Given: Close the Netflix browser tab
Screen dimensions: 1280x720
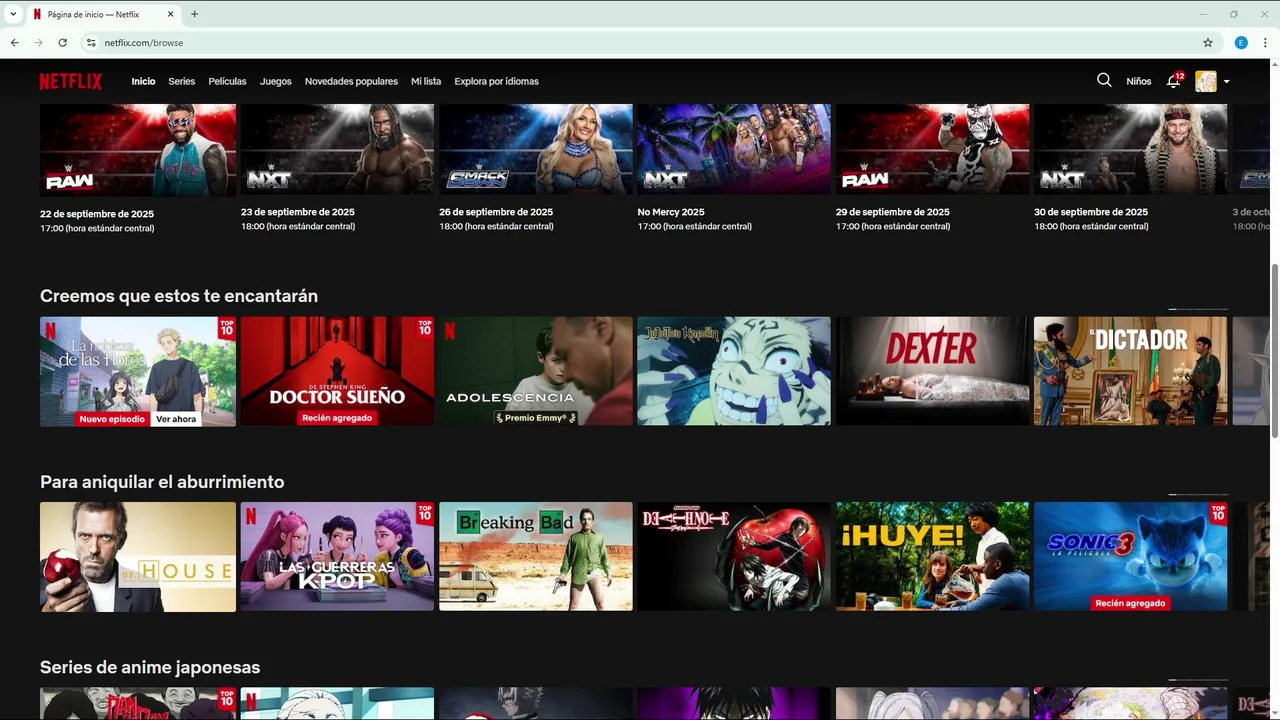Looking at the screenshot, I should pyautogui.click(x=171, y=14).
